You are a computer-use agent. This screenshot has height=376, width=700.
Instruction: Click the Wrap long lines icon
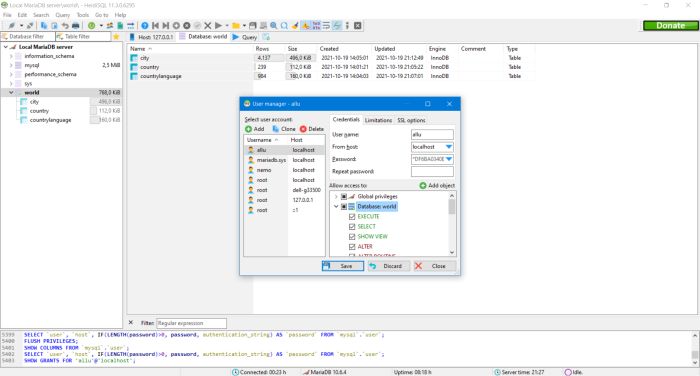(x=326, y=25)
